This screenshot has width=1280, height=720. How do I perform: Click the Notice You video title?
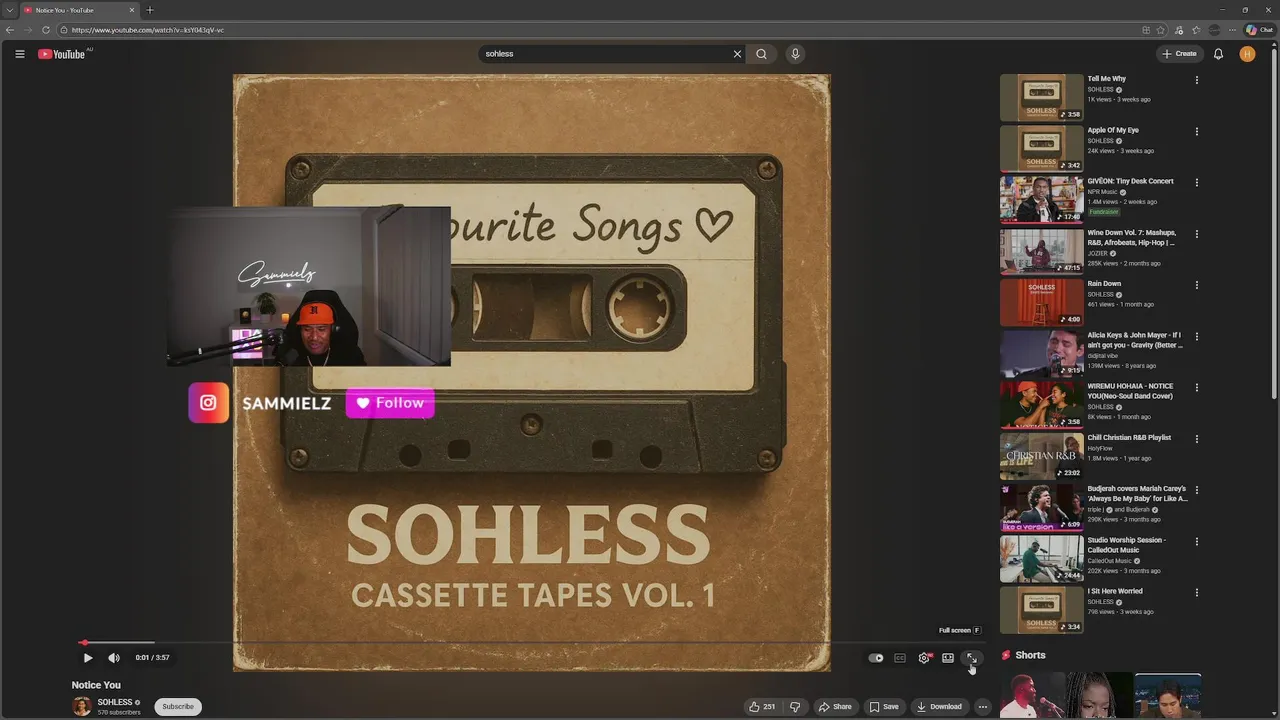pyautogui.click(x=96, y=685)
